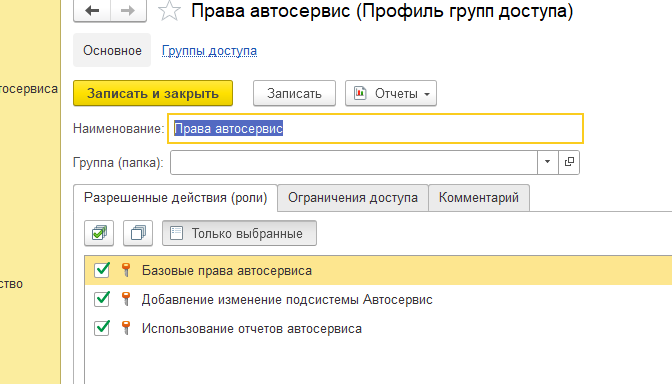
Task: Uncheck all roles icon button
Action: (138, 233)
